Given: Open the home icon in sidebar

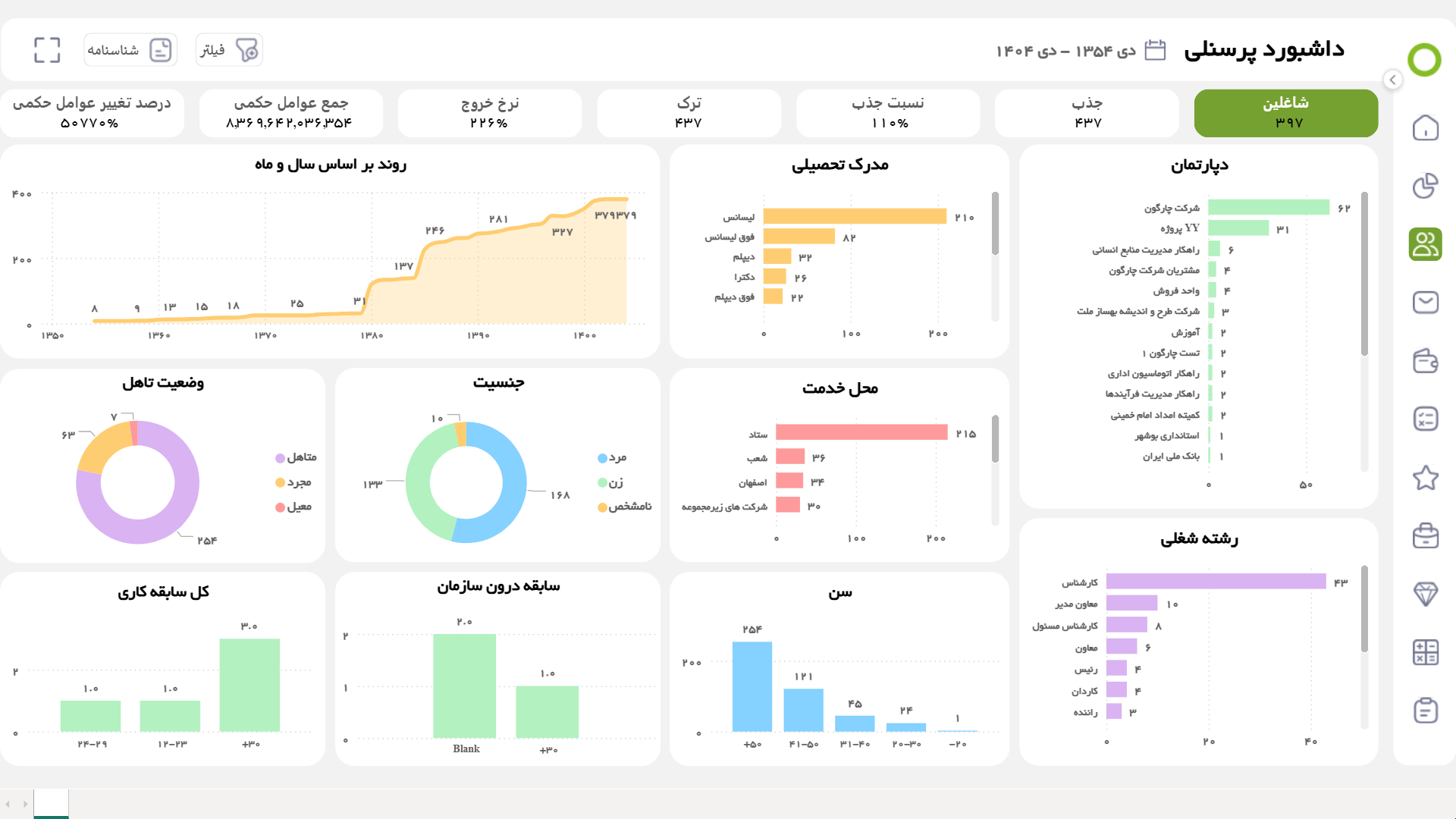Looking at the screenshot, I should point(1425,127).
